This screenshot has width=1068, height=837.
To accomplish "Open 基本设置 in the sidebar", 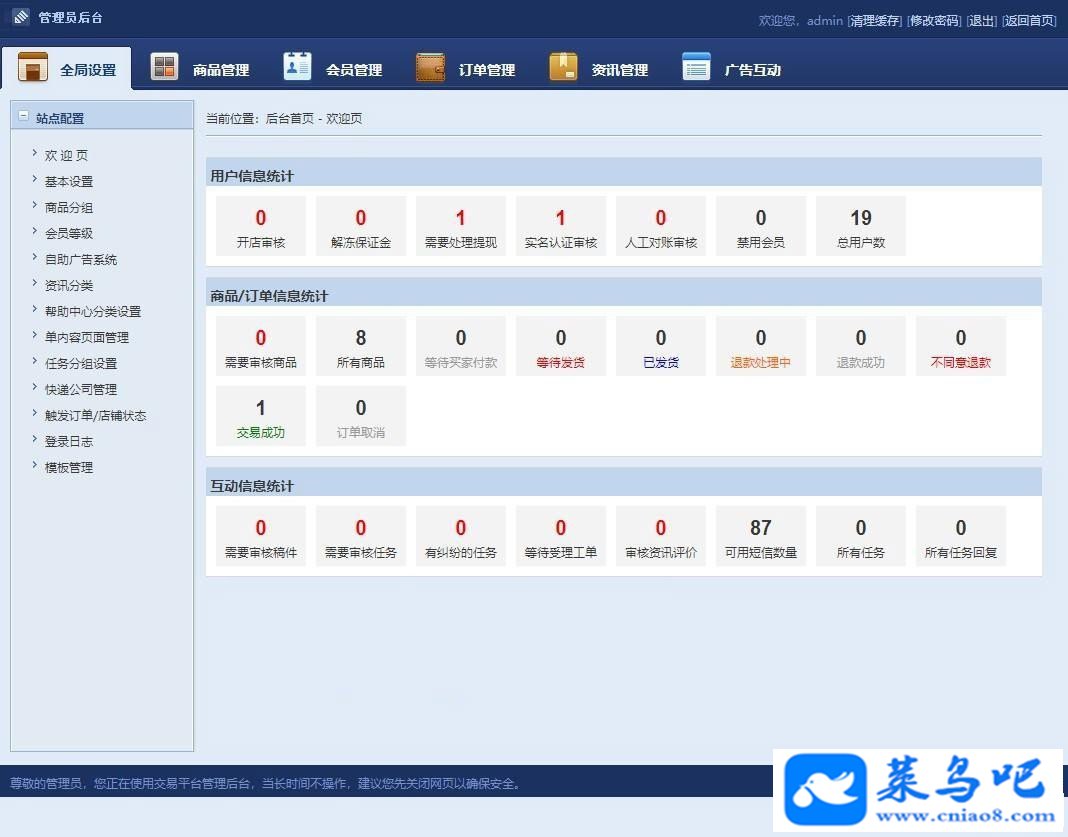I will coord(69,181).
